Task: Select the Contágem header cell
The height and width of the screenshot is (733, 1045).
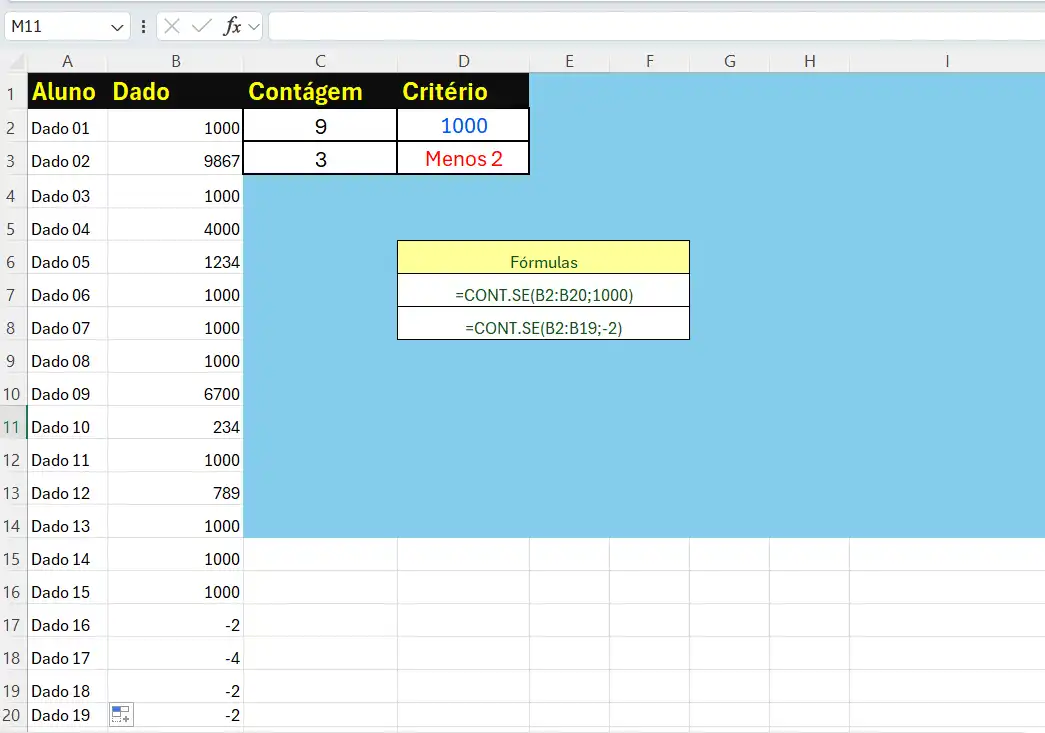Action: [320, 92]
